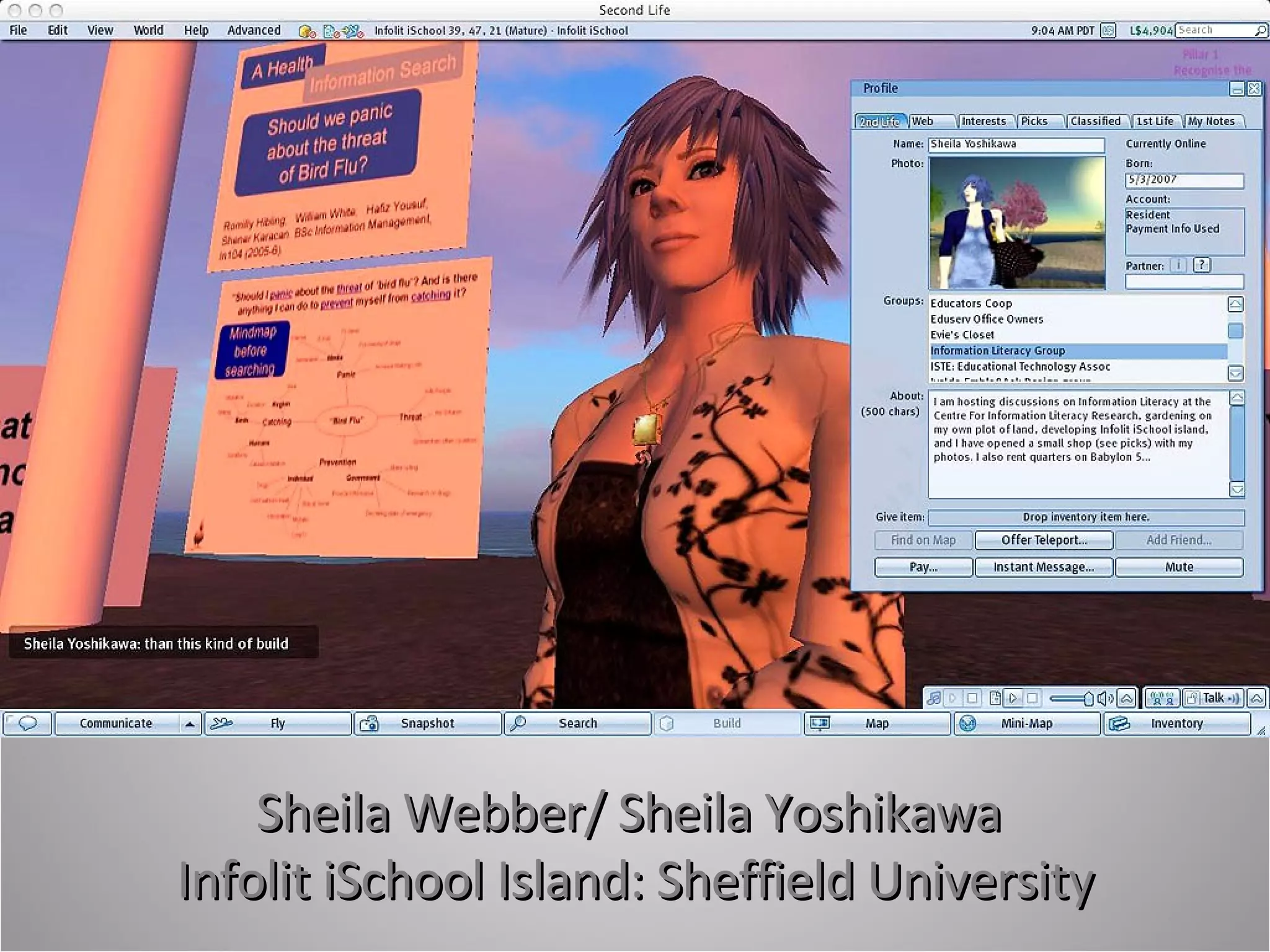
Task: Click the movie media icon in the media controls
Action: coord(995,699)
